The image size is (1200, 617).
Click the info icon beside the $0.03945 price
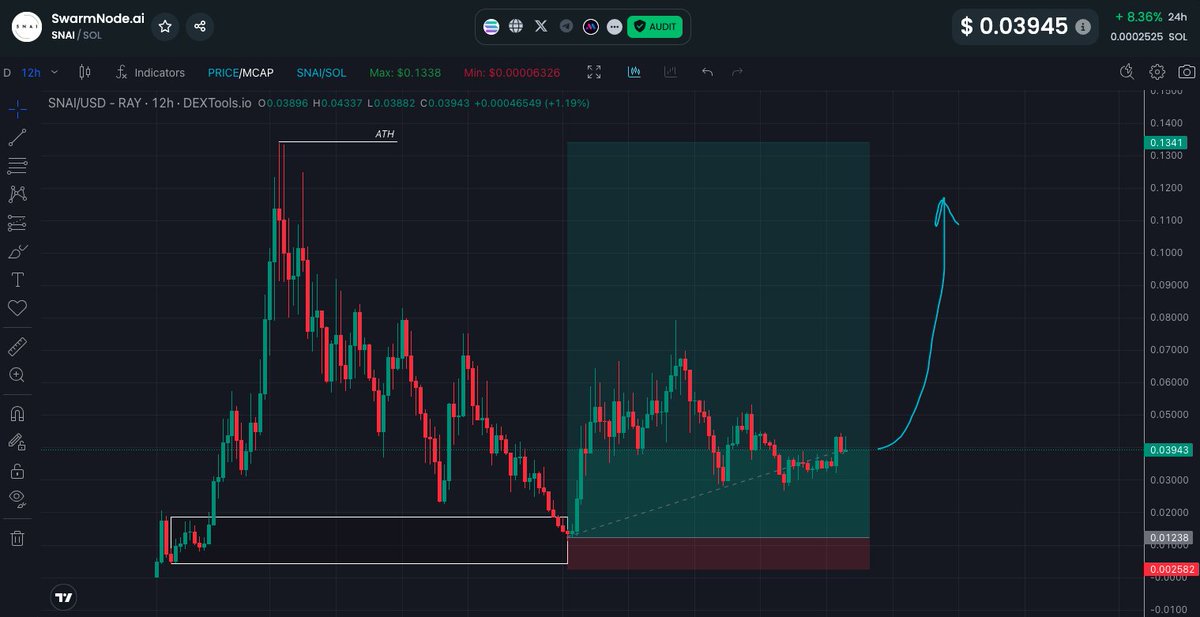pos(1083,27)
